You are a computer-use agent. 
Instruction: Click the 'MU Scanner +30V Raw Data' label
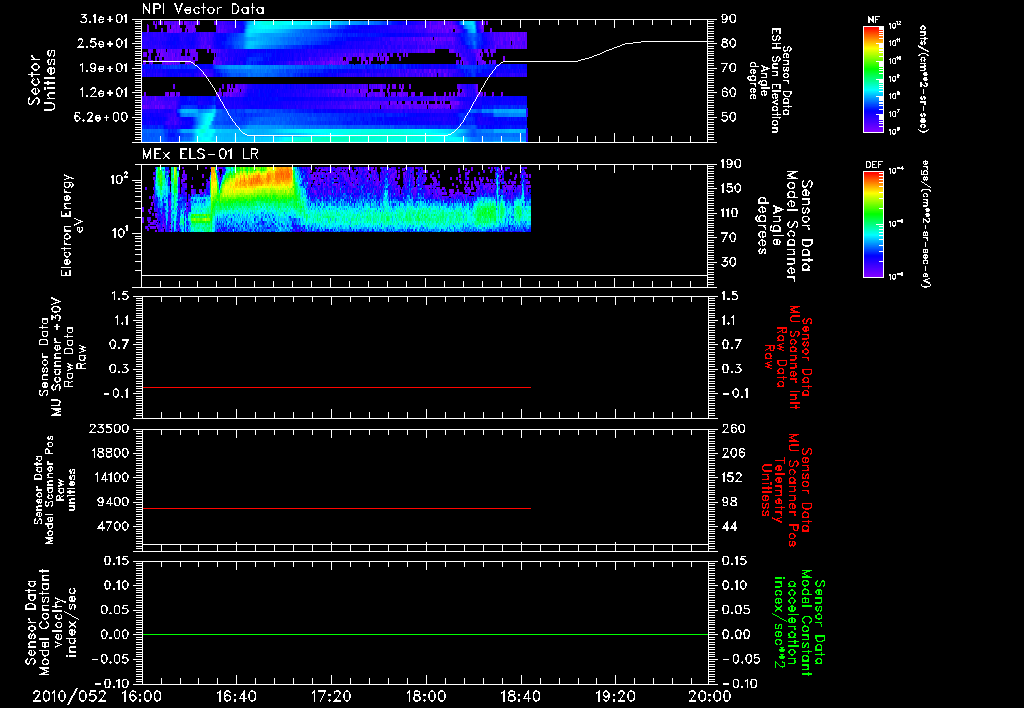click(62, 357)
